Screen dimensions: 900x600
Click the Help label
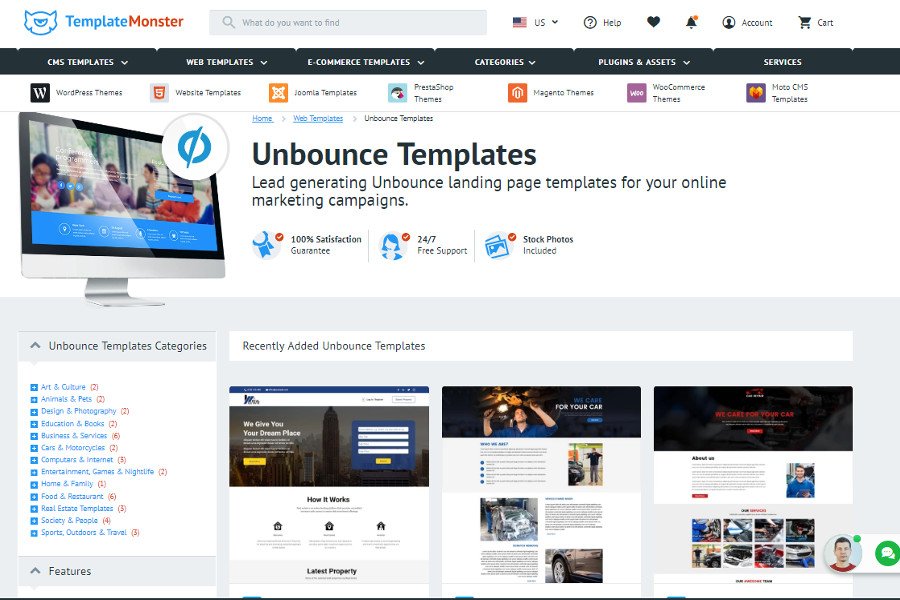612,22
